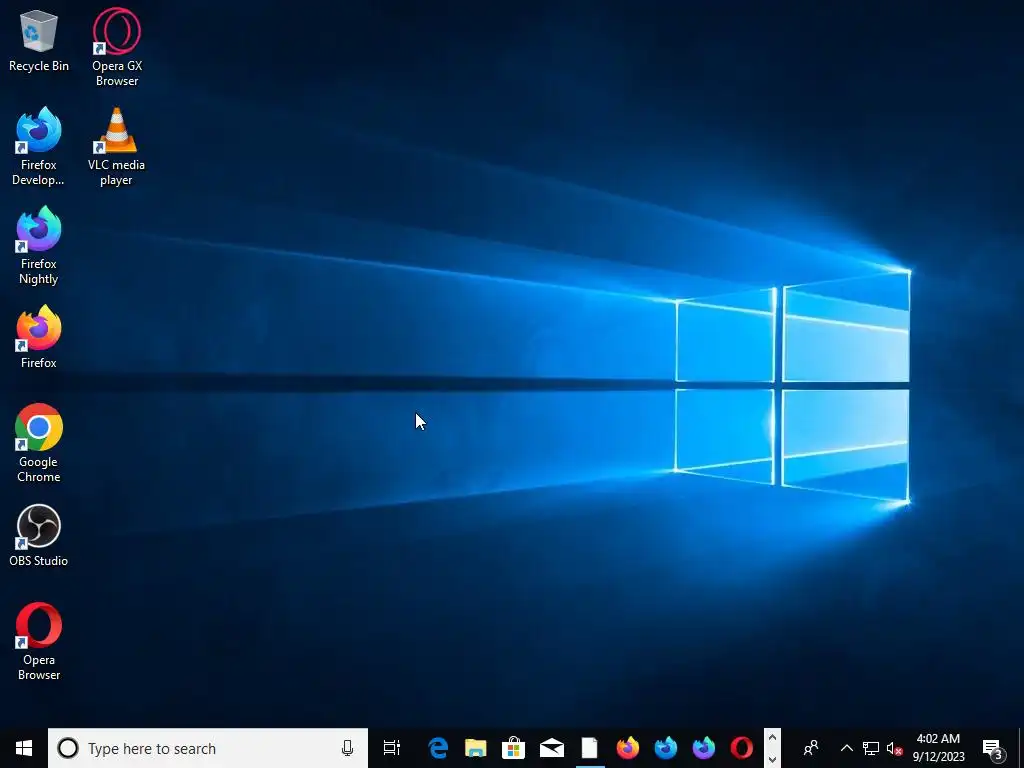Open File Explorer from the taskbar
The image size is (1024, 768).
(x=475, y=748)
